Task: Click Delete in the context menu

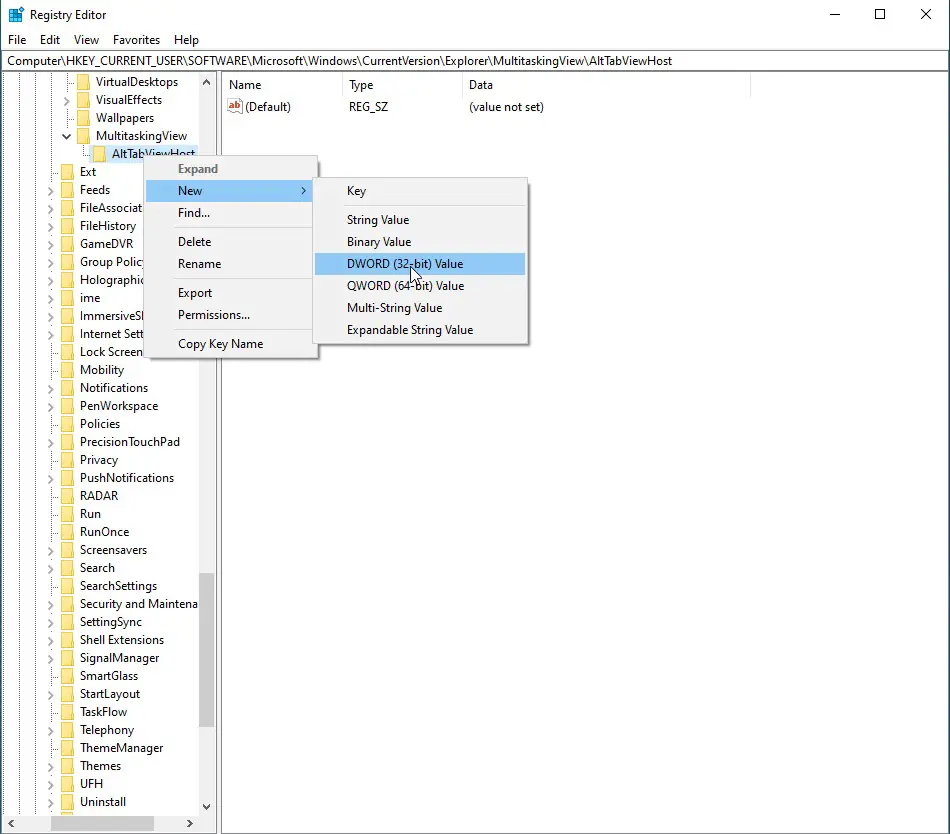Action: 230,242
